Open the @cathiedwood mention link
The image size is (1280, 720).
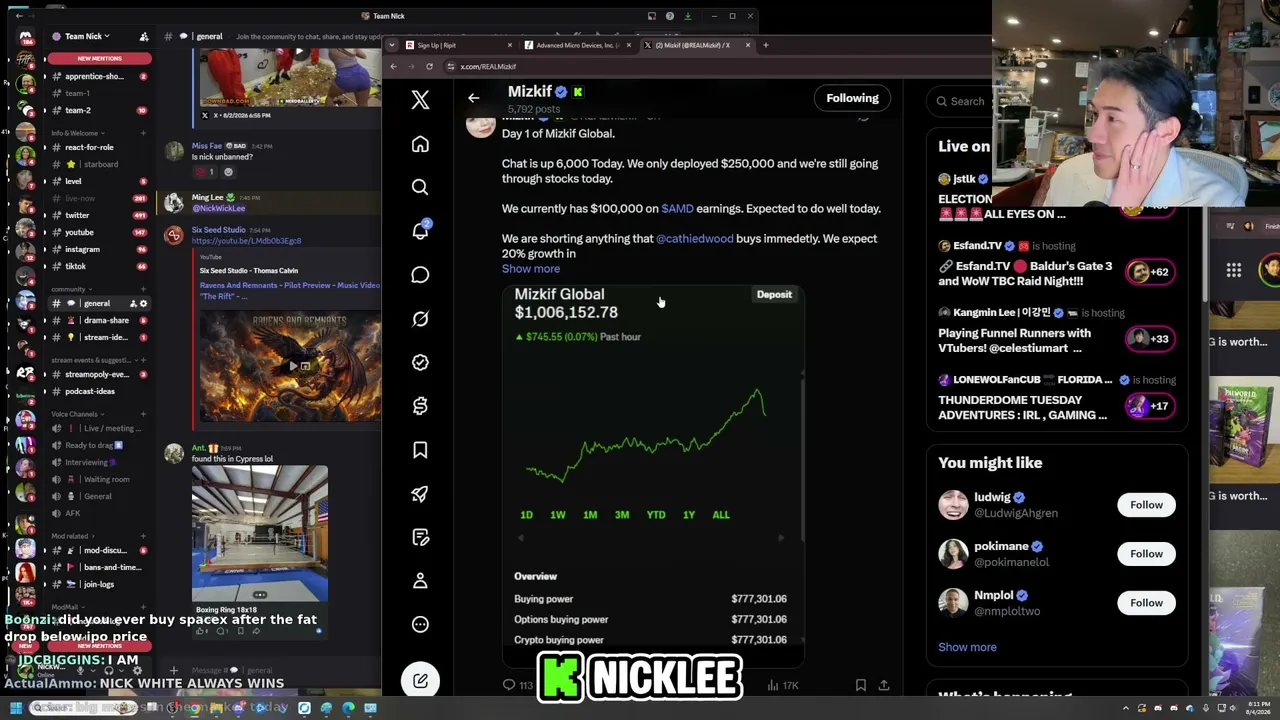tap(695, 239)
